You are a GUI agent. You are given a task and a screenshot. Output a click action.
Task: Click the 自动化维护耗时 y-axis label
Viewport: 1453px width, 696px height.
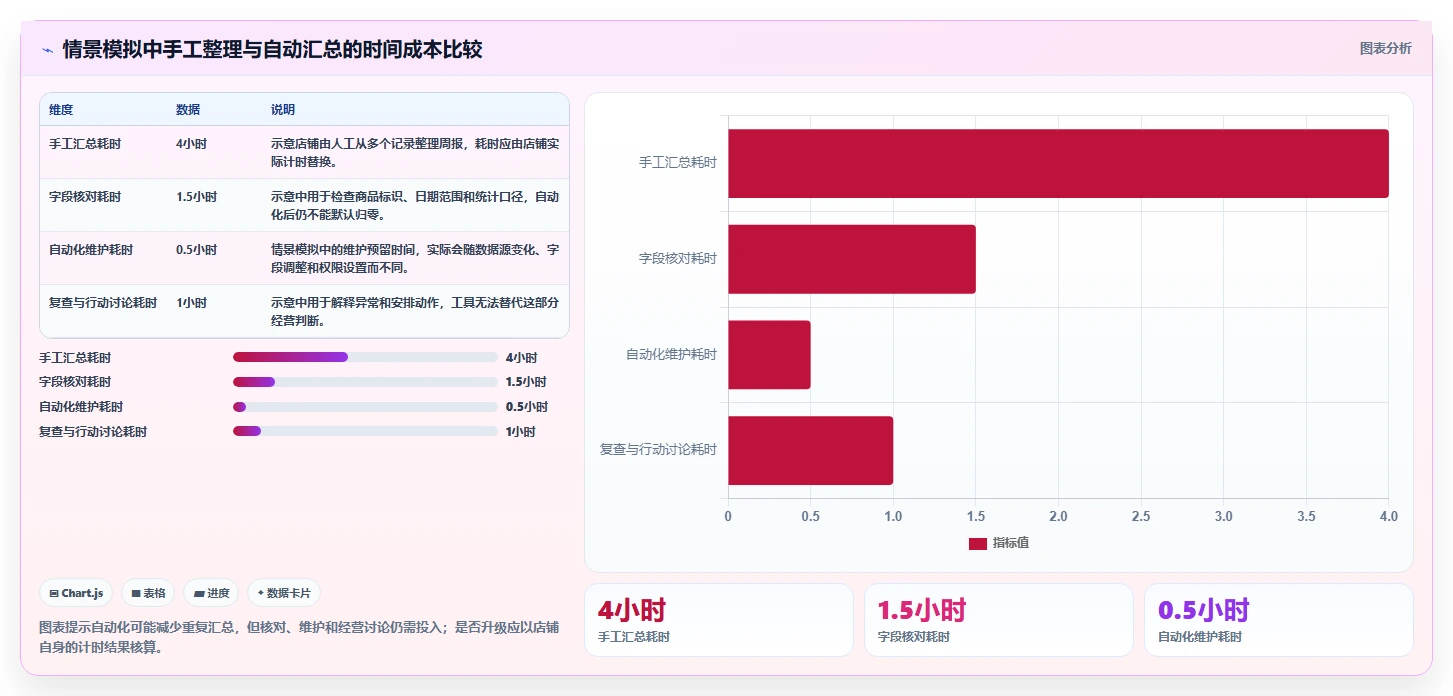coord(672,355)
